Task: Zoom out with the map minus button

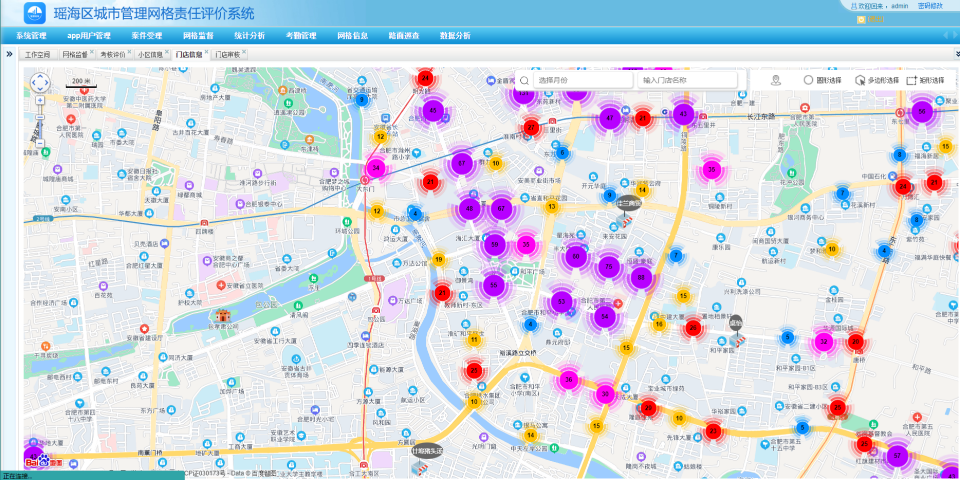Action: coord(40,143)
